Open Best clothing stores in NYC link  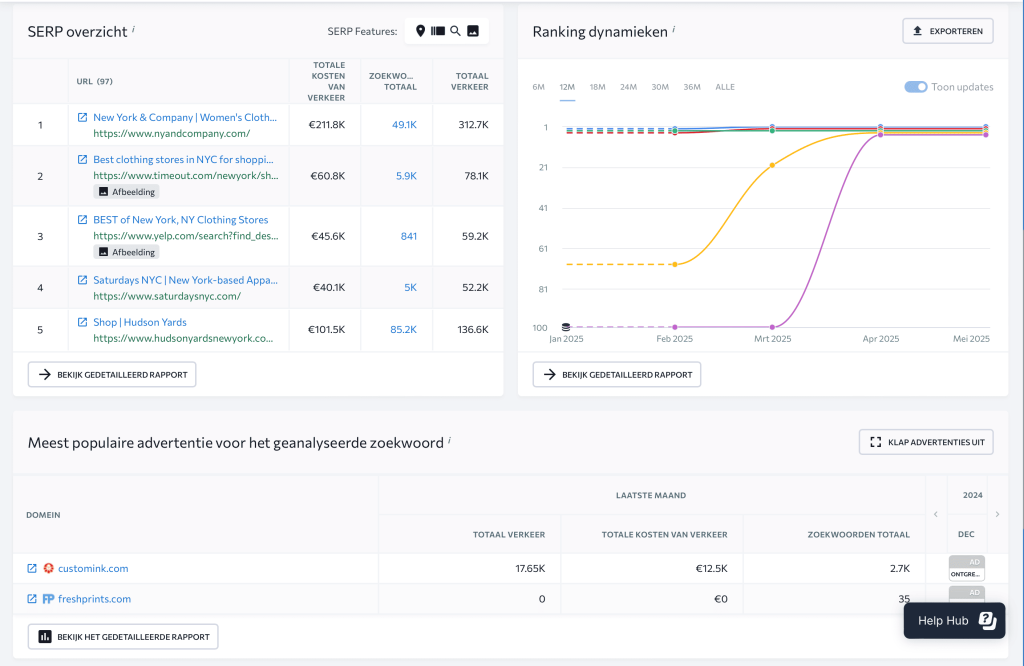[183, 159]
